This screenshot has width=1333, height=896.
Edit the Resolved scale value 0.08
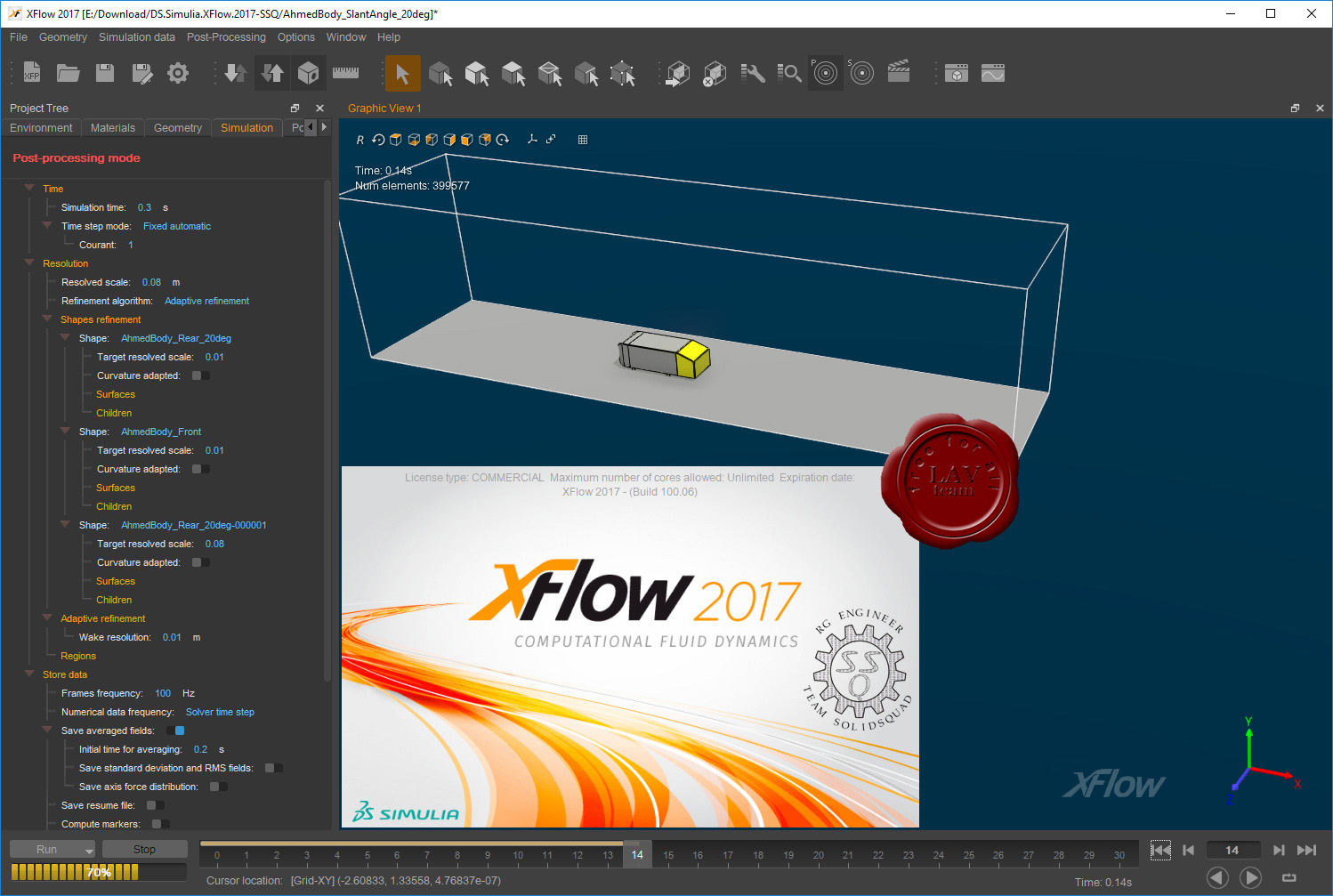pyautogui.click(x=151, y=282)
